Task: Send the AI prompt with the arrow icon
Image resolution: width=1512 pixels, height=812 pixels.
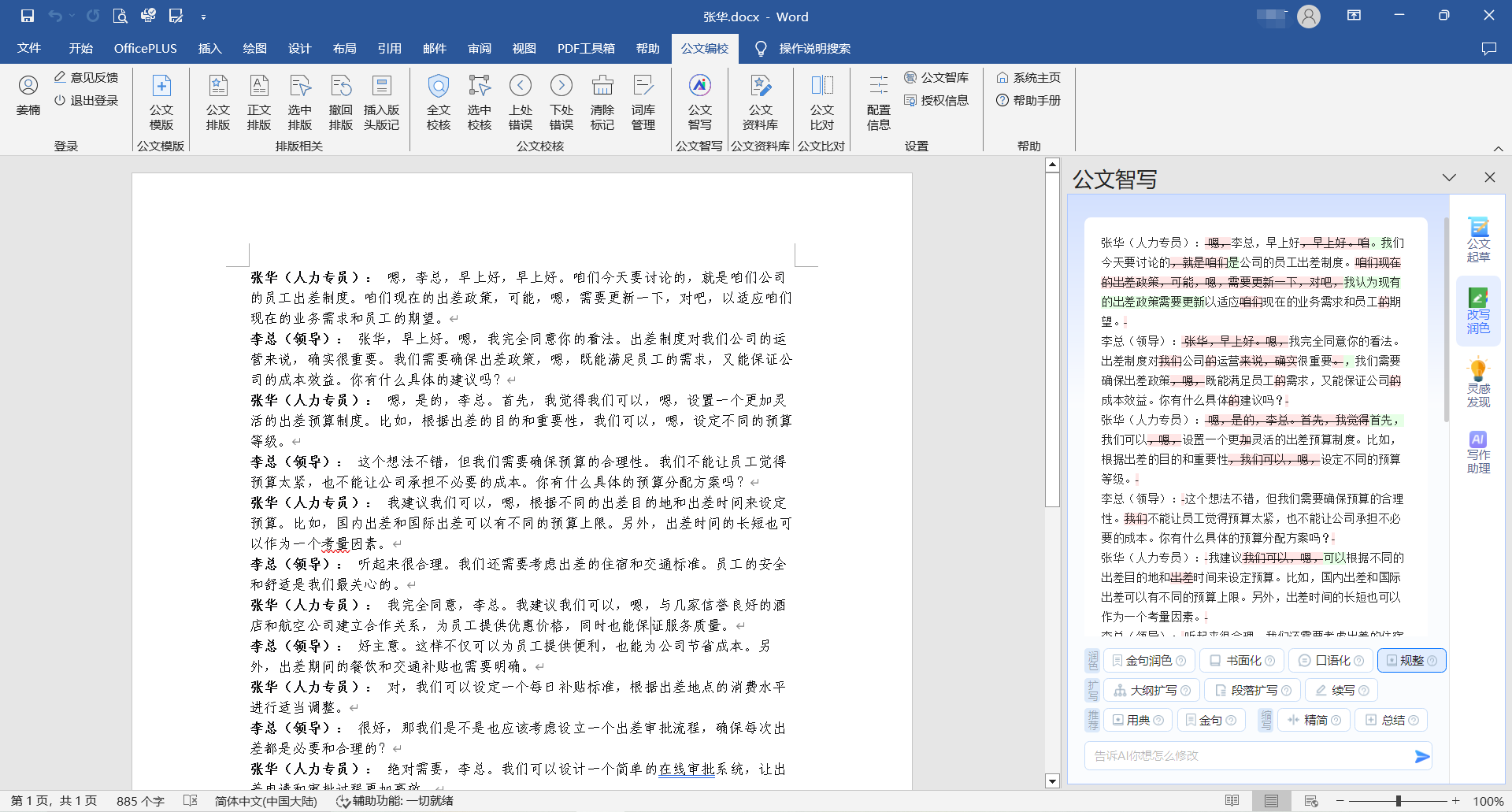Action: click(1421, 756)
